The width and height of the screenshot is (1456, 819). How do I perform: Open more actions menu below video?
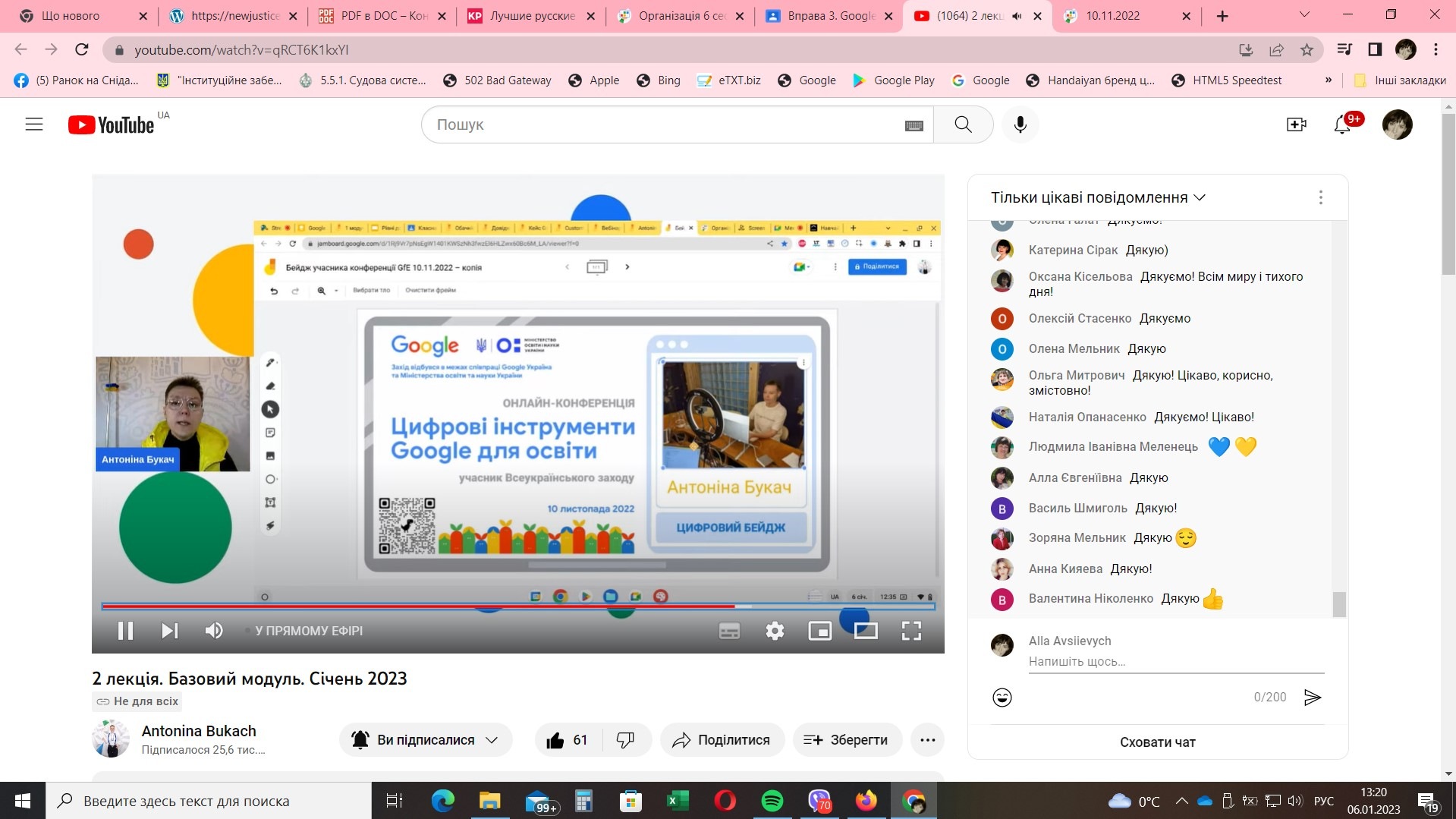(x=927, y=740)
